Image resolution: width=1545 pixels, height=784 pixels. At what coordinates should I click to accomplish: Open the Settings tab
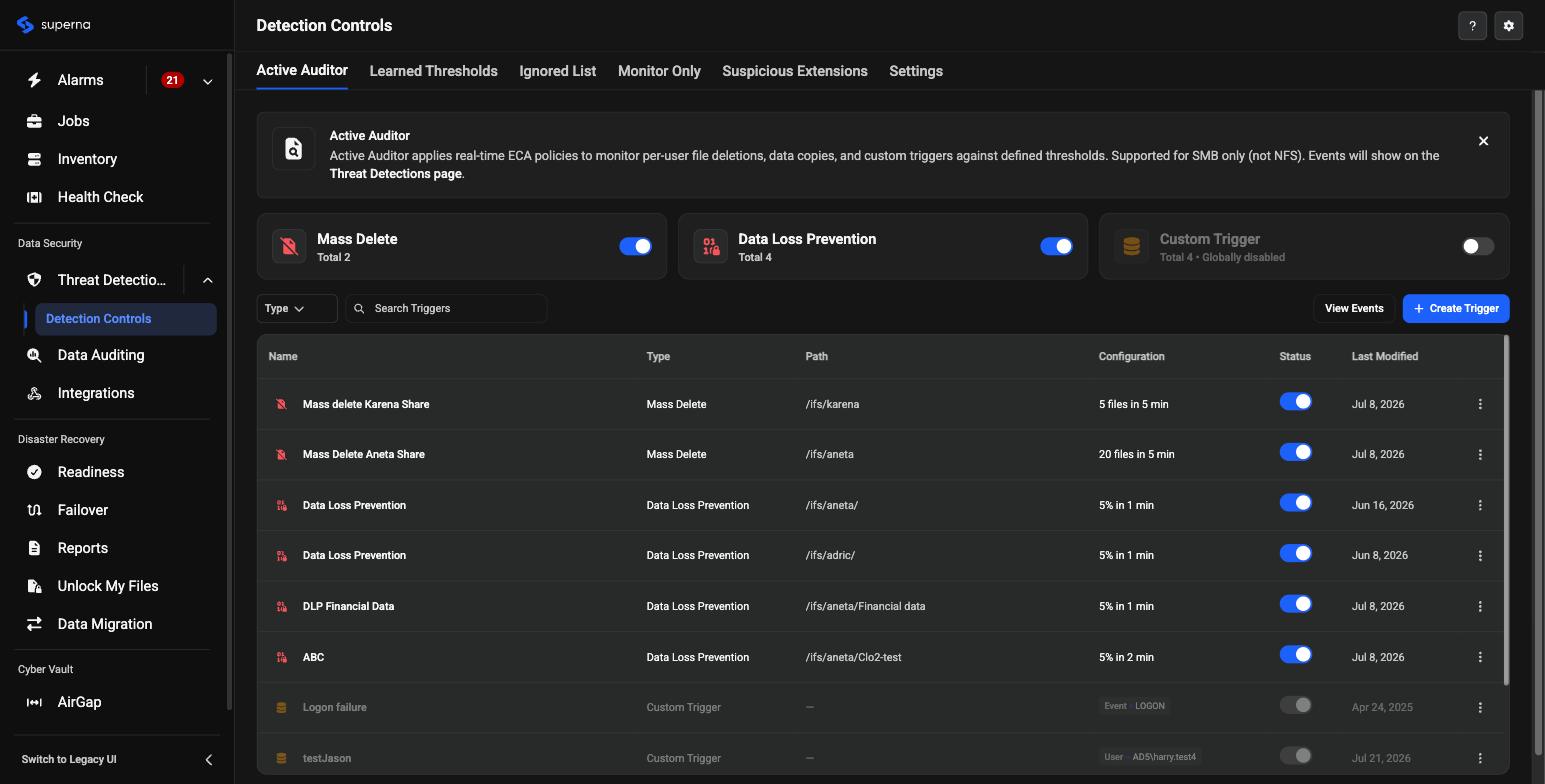(916, 71)
